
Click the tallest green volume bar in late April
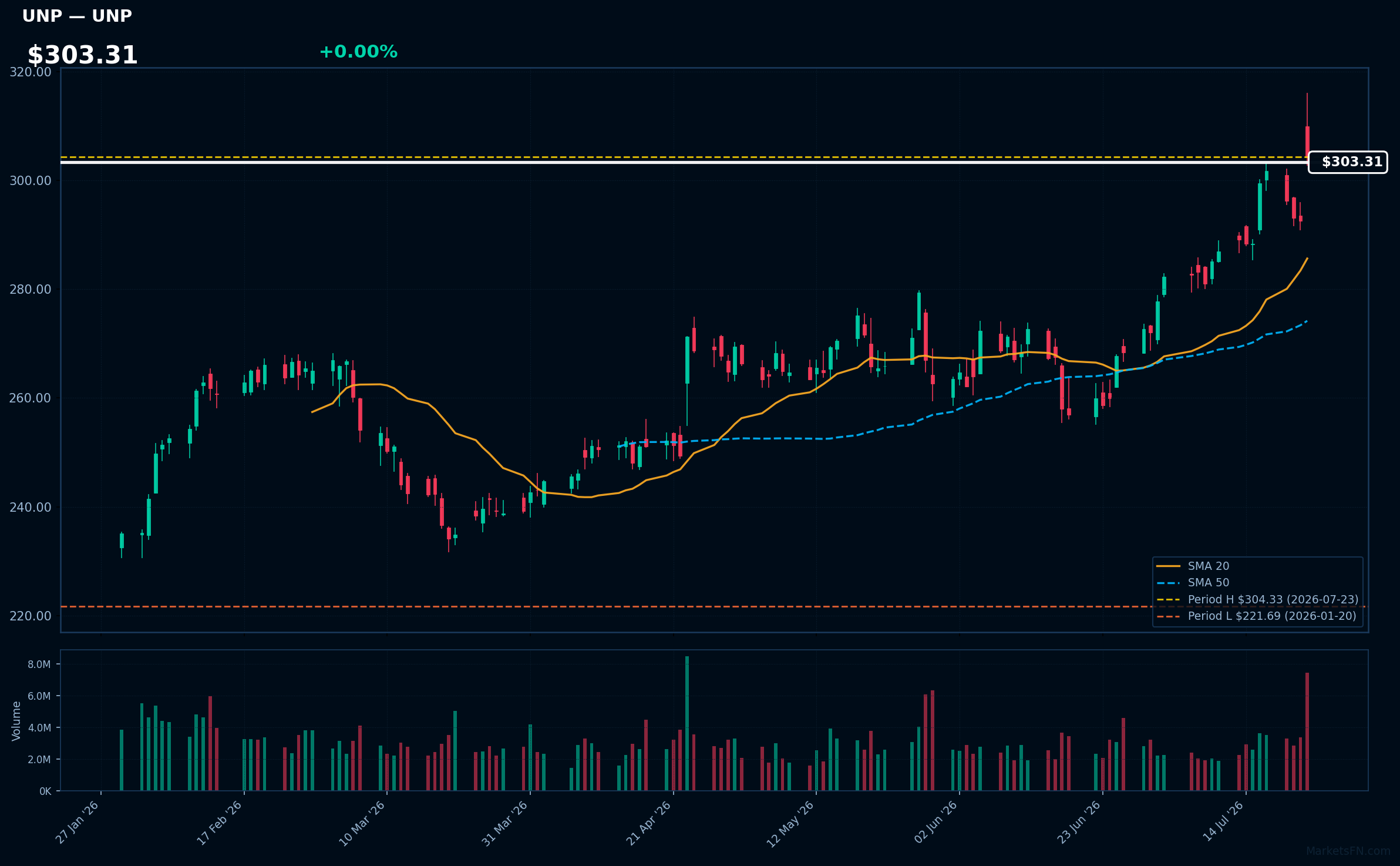(687, 723)
